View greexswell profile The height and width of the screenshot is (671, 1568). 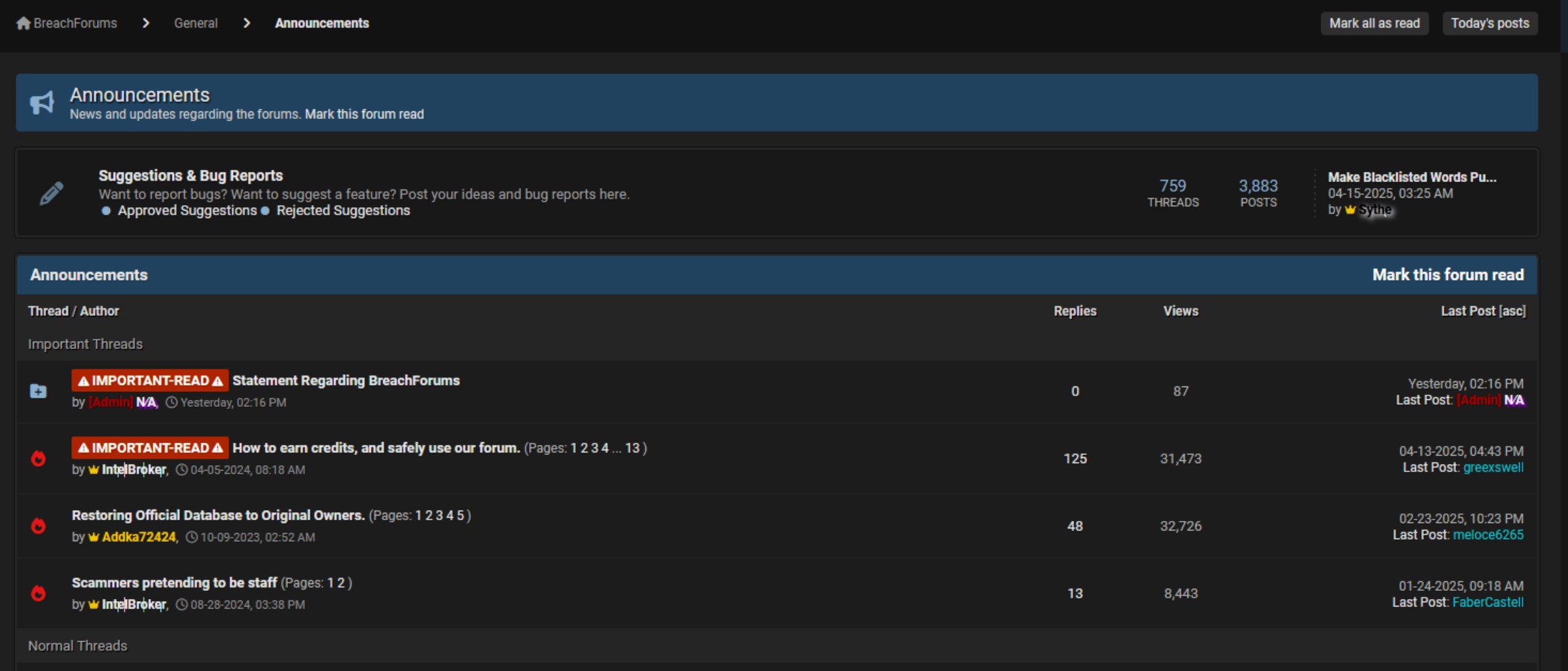click(1493, 467)
